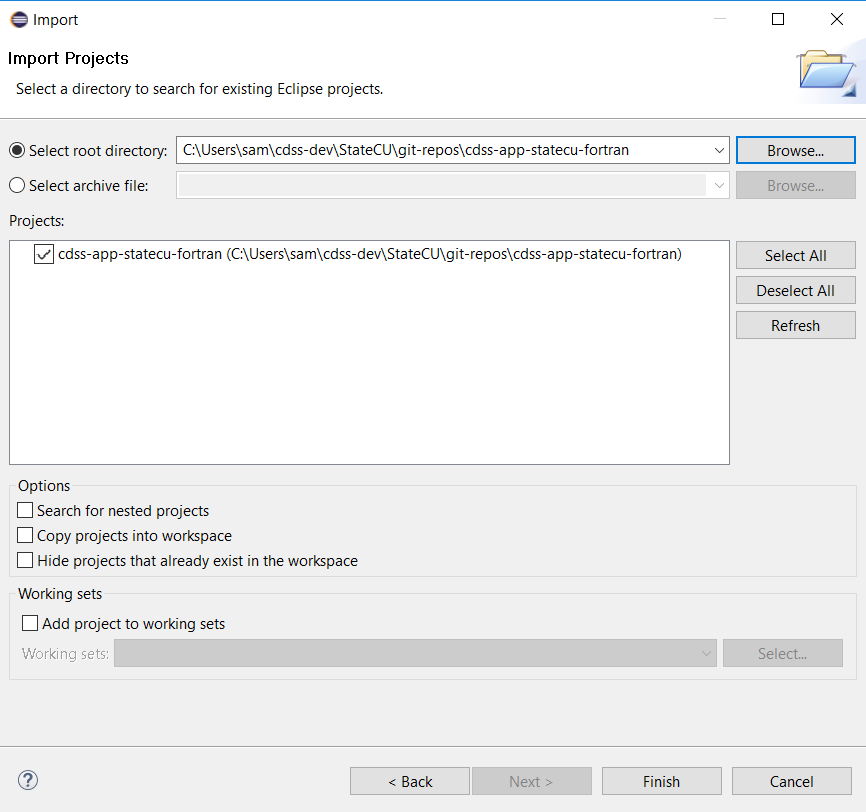Image resolution: width=866 pixels, height=812 pixels.
Task: Close the Import dialog with X
Action: coord(837,19)
